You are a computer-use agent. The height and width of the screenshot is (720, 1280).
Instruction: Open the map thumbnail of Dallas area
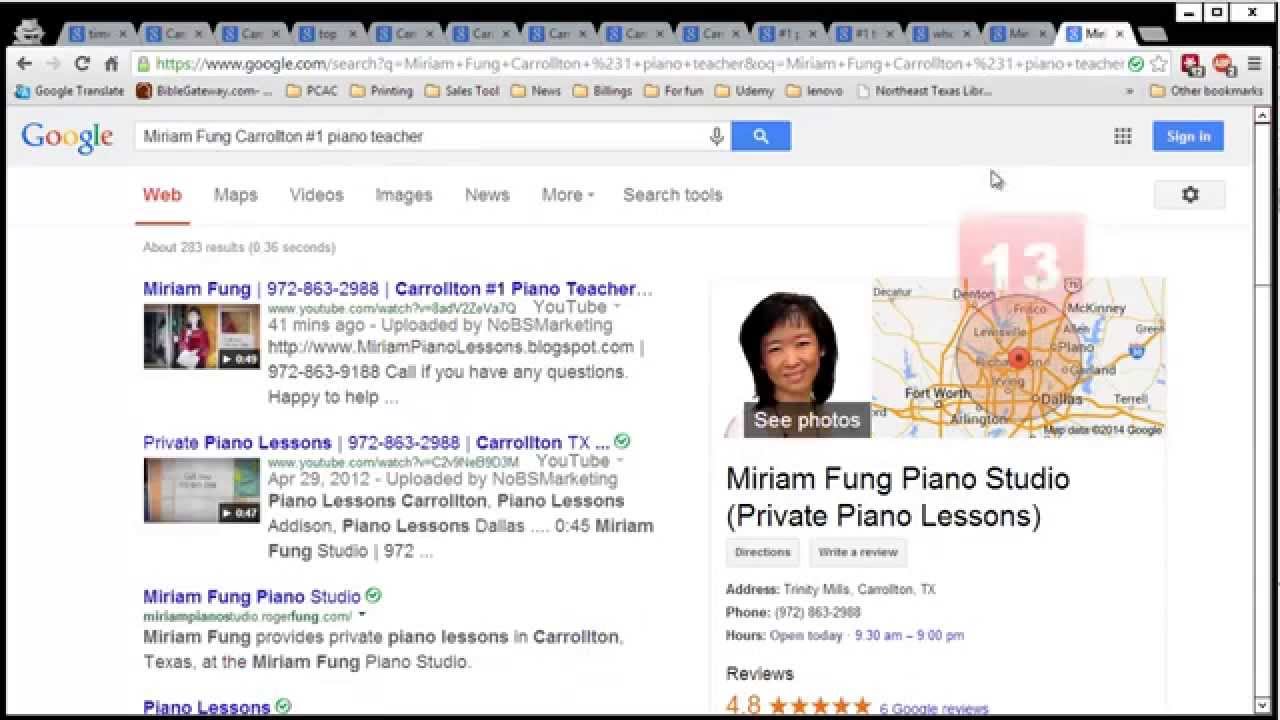(1019, 358)
